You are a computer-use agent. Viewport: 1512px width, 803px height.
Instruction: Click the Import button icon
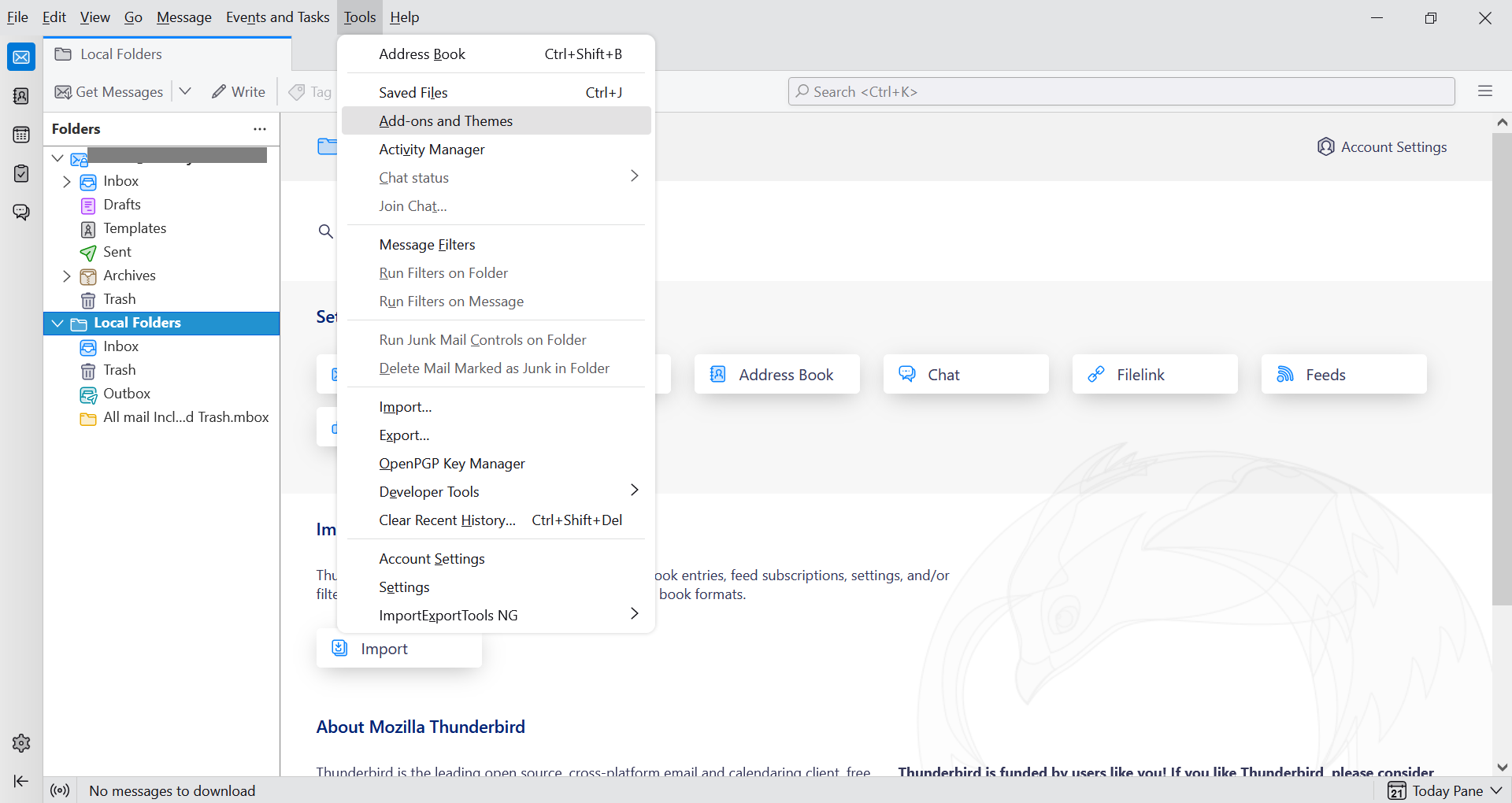point(339,648)
